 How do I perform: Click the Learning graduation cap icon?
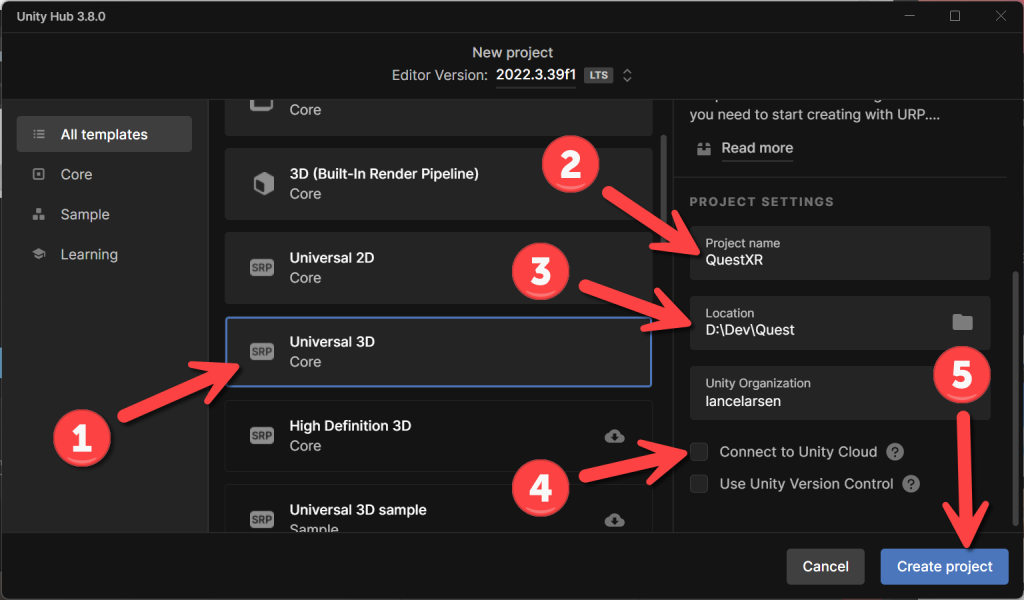(39, 254)
